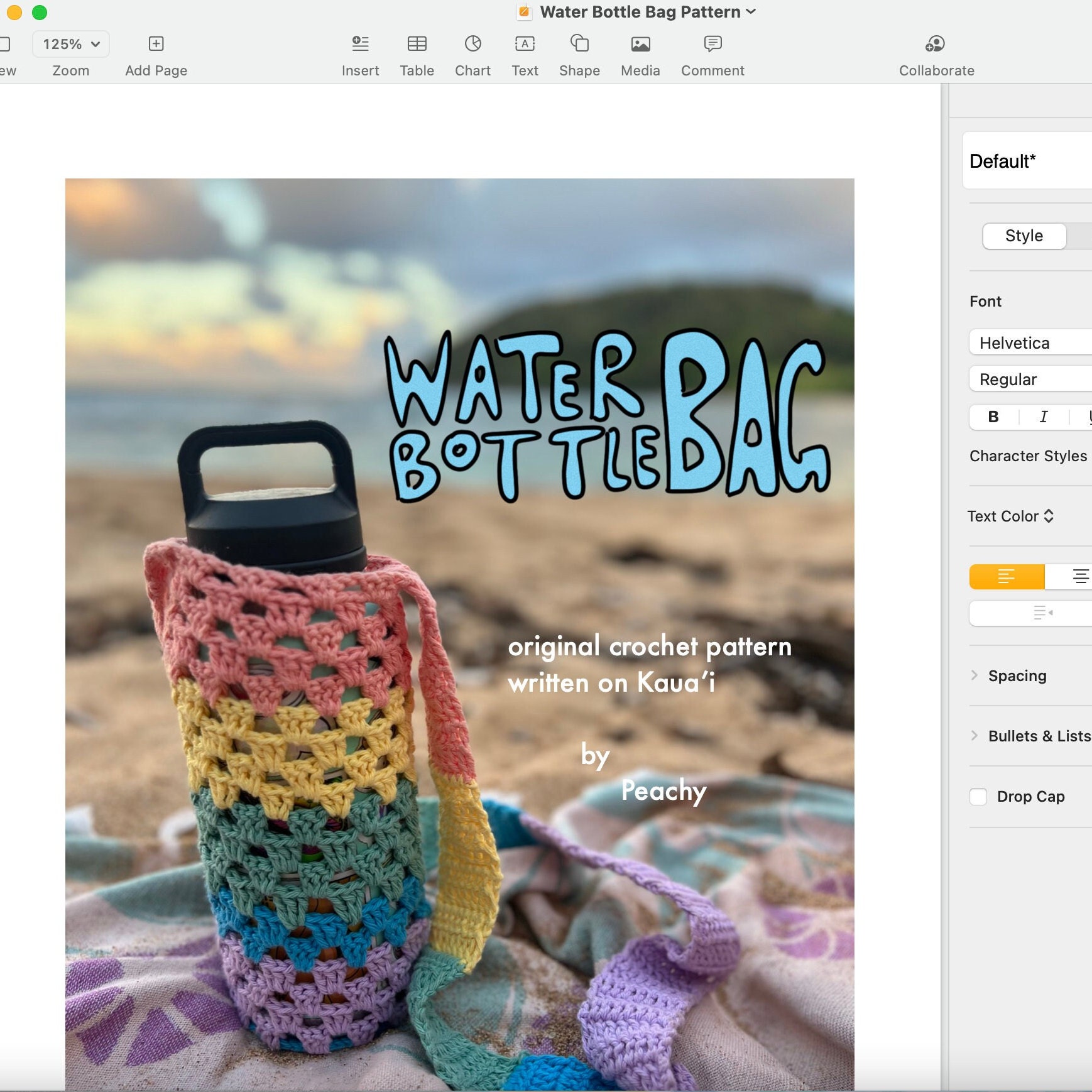1092x1092 pixels.
Task: Open the Media browser icon
Action: [x=640, y=43]
